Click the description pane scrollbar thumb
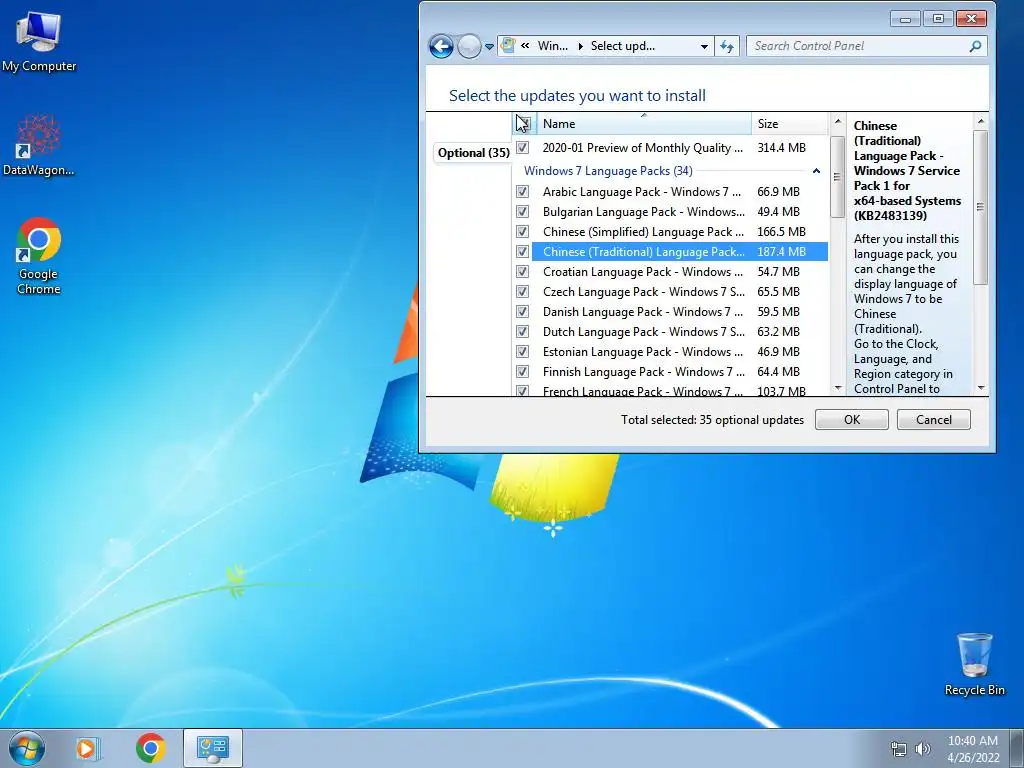Screen dimensions: 1024x768 980,208
